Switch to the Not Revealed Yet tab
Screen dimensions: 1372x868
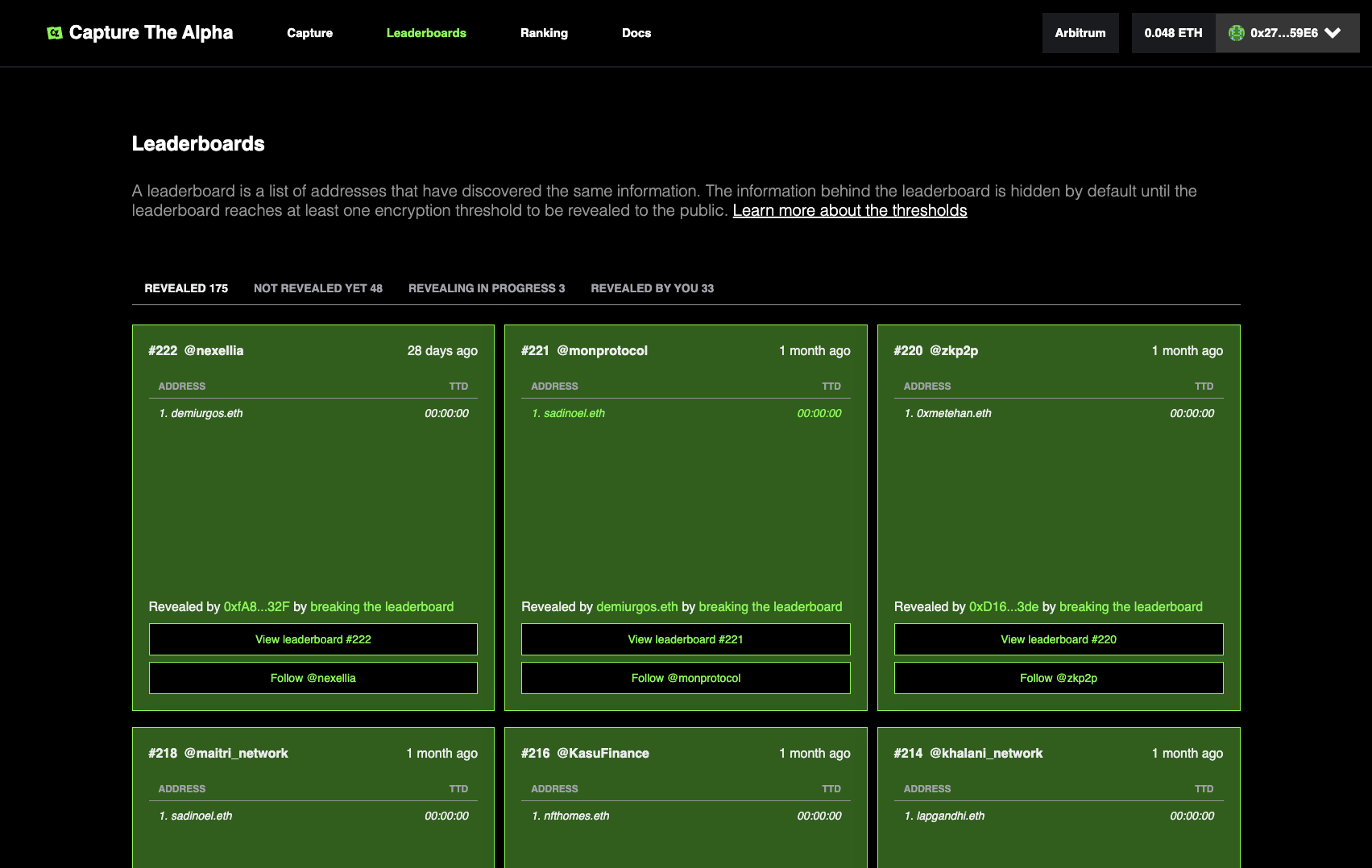coord(317,288)
